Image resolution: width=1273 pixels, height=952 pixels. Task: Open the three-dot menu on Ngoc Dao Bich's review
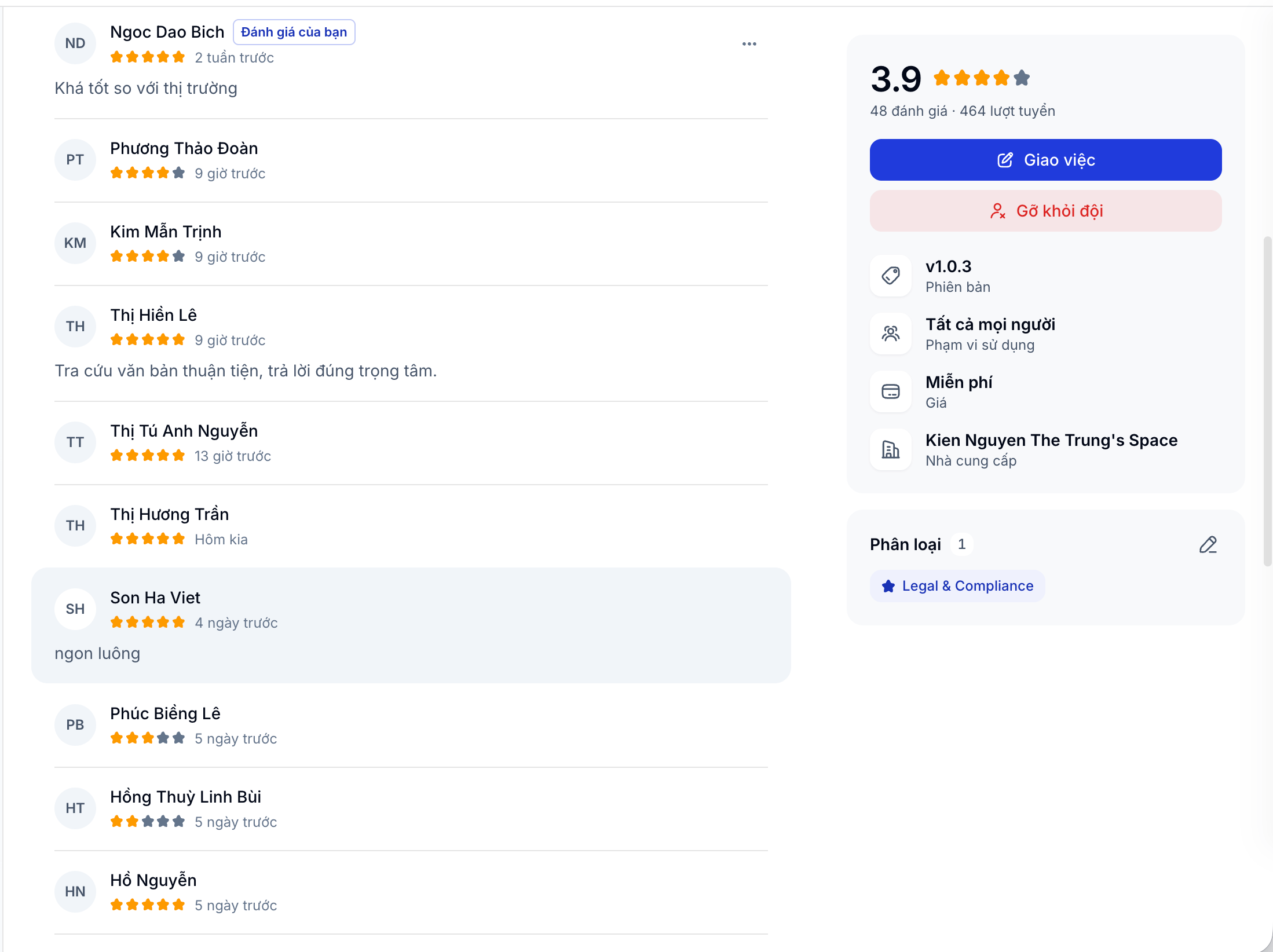[x=749, y=44]
